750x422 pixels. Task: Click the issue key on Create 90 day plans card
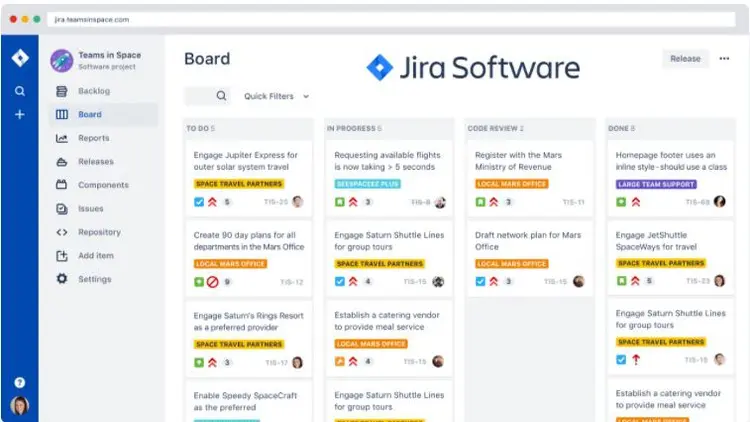click(x=292, y=282)
